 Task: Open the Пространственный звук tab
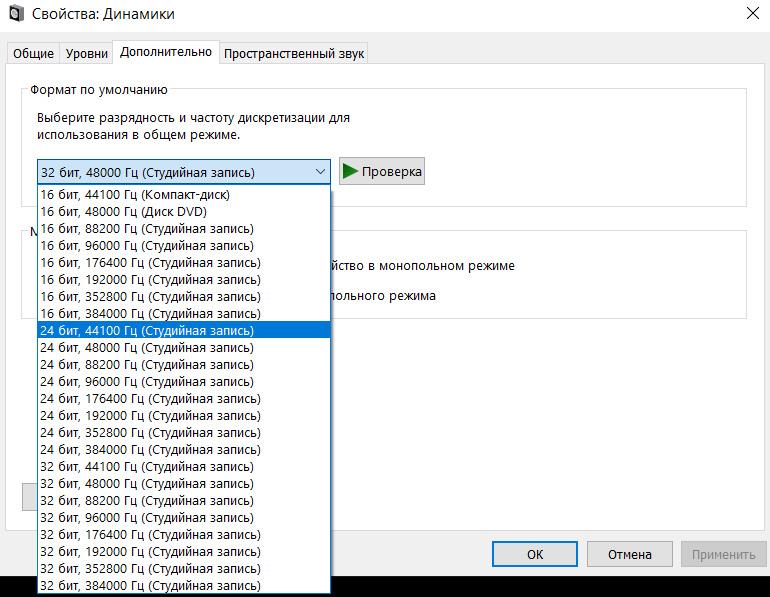pos(294,53)
